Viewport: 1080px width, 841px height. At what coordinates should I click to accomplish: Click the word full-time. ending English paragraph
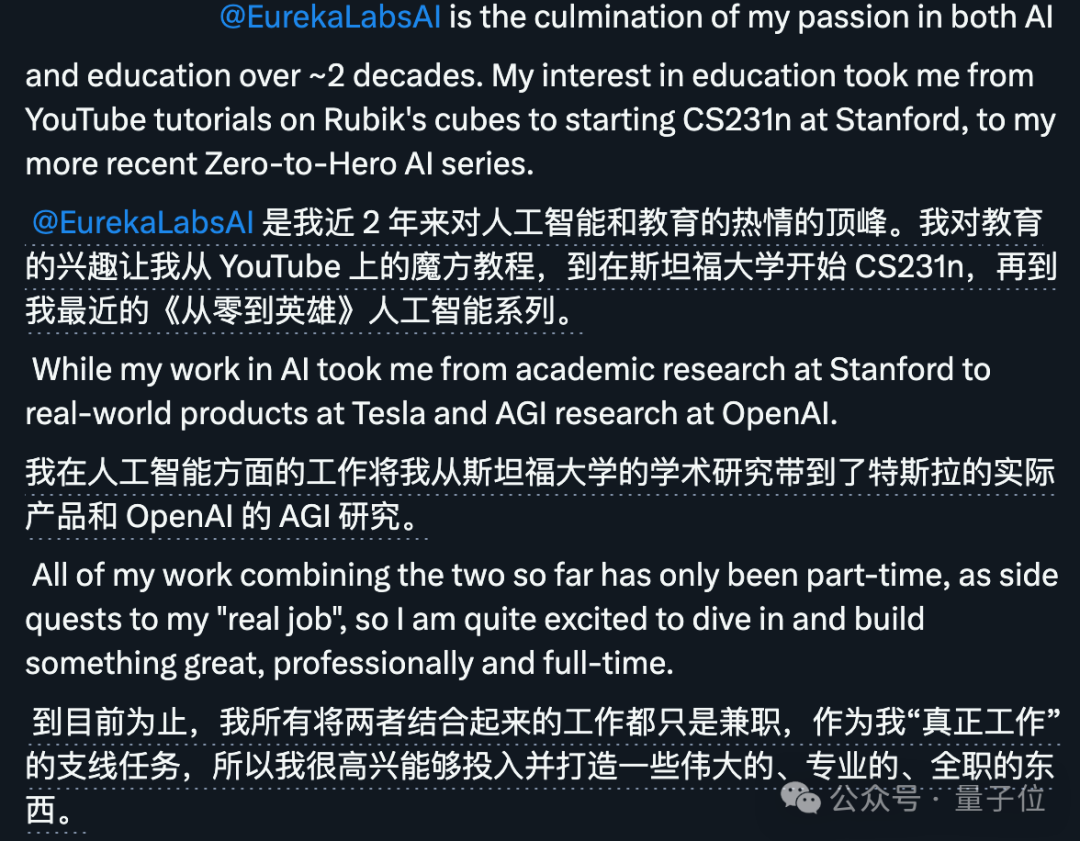click(x=608, y=663)
